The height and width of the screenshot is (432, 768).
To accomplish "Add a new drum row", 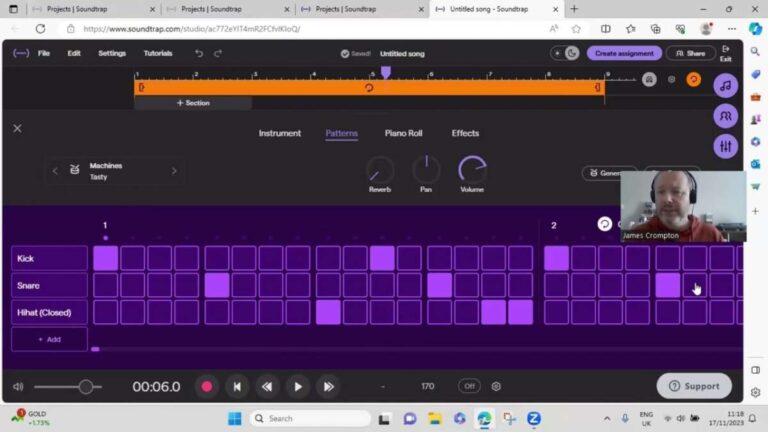I will [x=49, y=339].
